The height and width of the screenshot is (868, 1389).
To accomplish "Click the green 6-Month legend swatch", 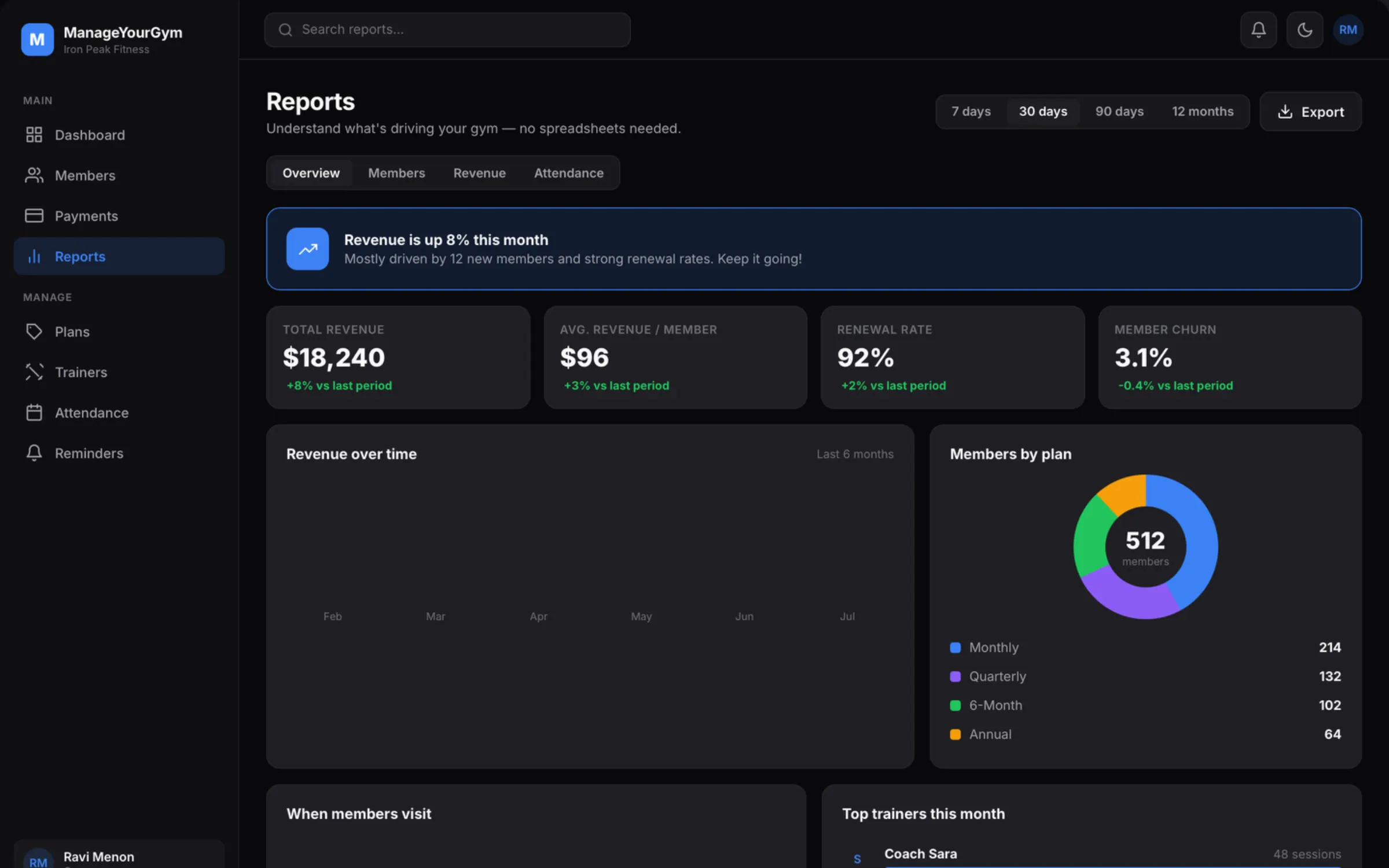I will [956, 705].
